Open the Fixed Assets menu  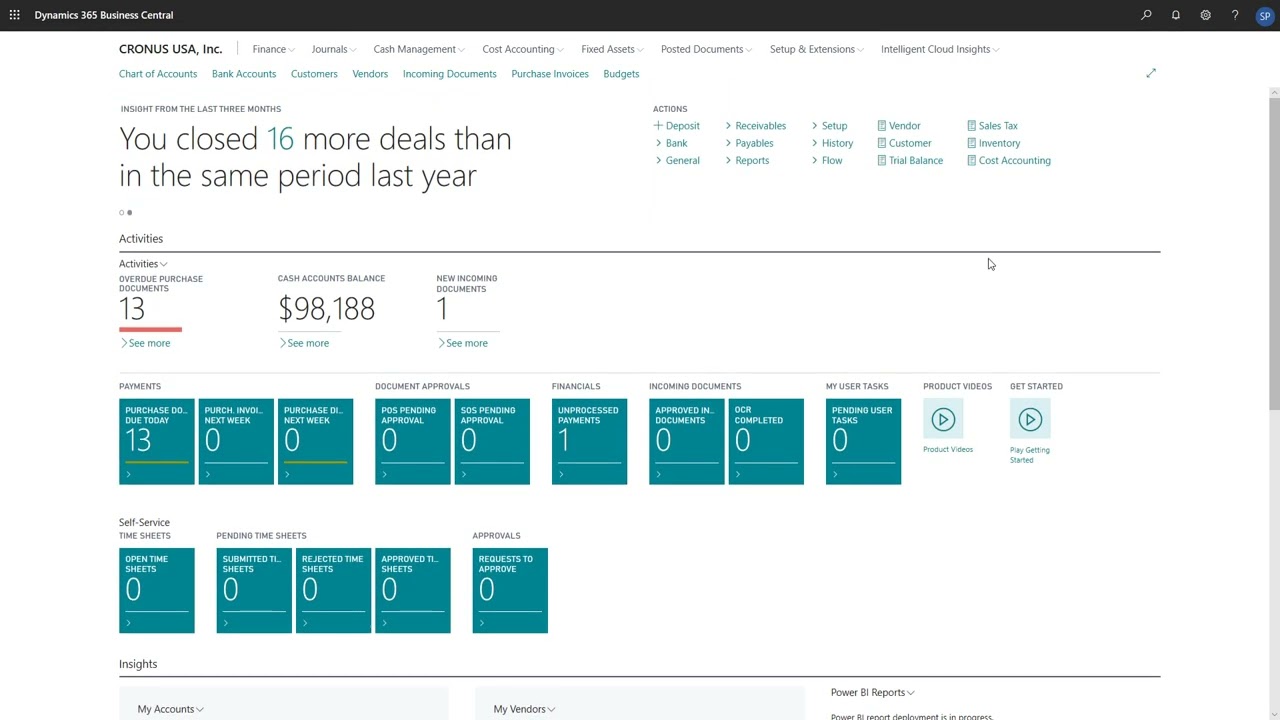point(612,49)
